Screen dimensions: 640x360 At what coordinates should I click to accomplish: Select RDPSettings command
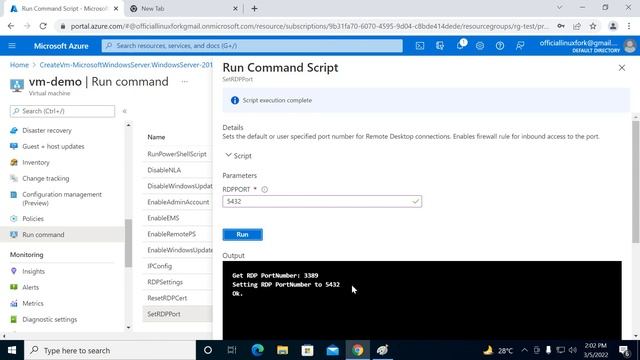click(x=165, y=282)
